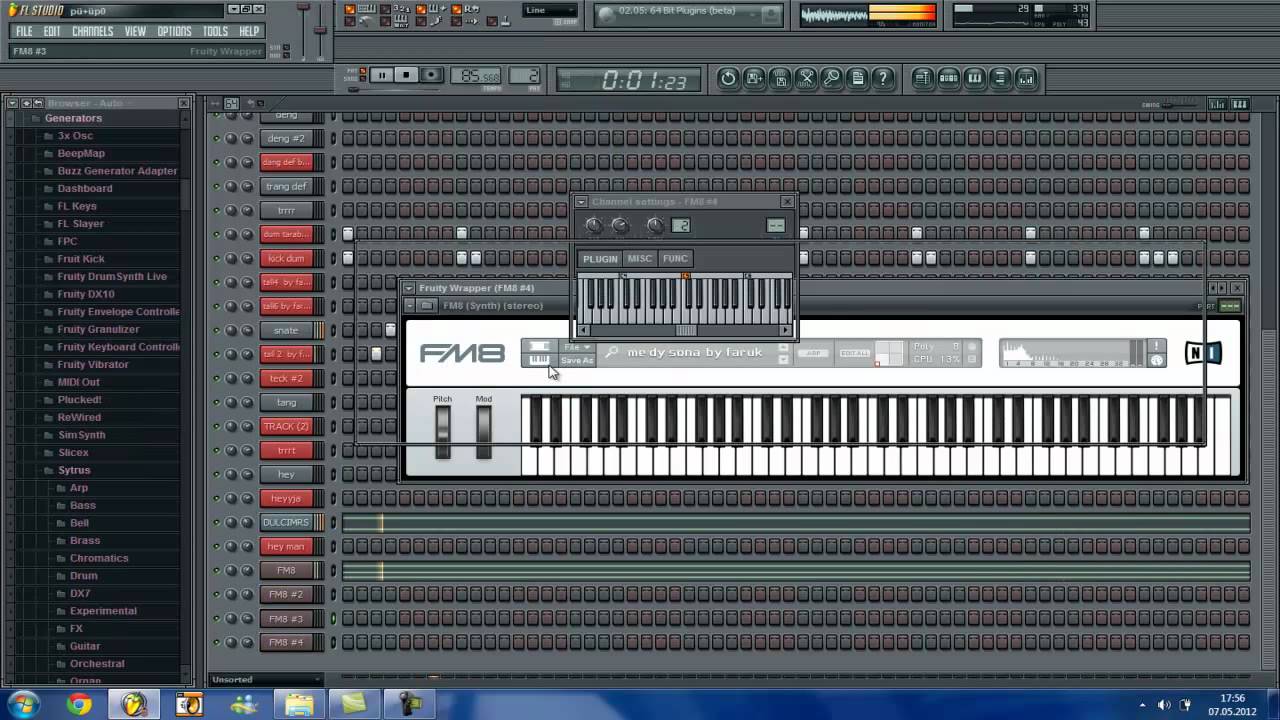Click the FM8 Save As button

point(577,360)
